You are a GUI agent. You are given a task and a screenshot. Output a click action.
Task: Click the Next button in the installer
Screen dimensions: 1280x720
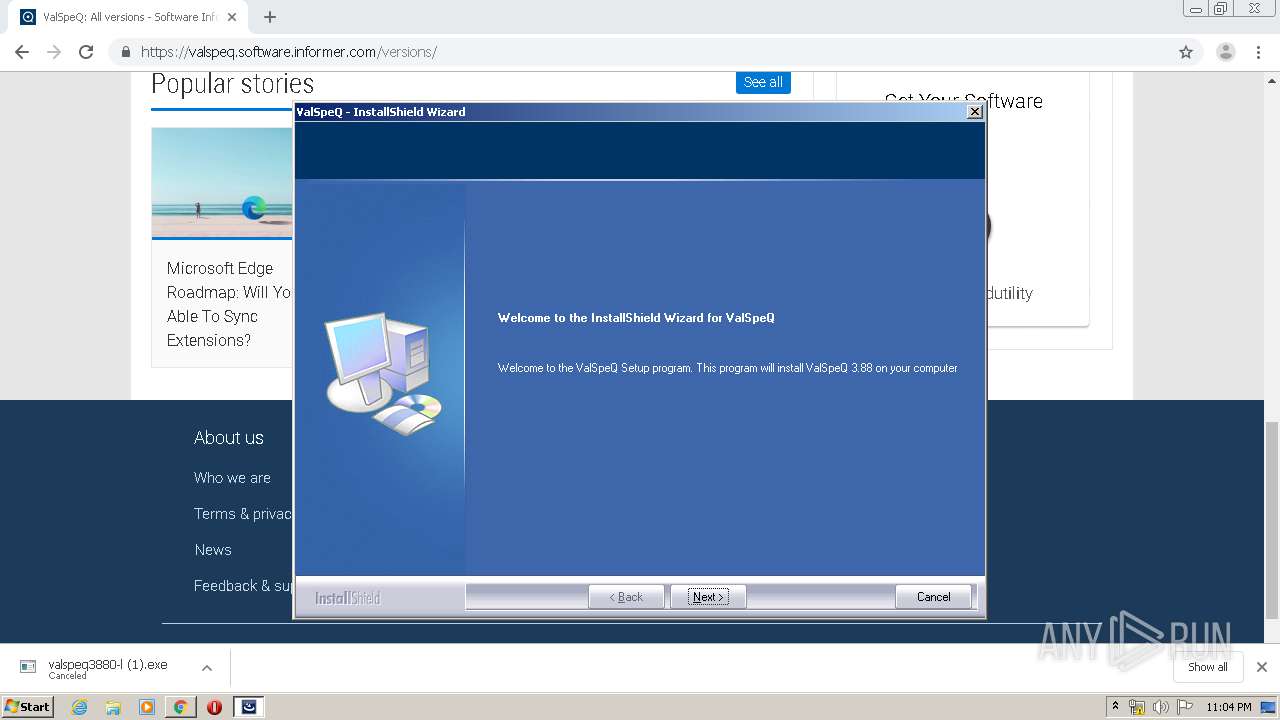click(708, 597)
